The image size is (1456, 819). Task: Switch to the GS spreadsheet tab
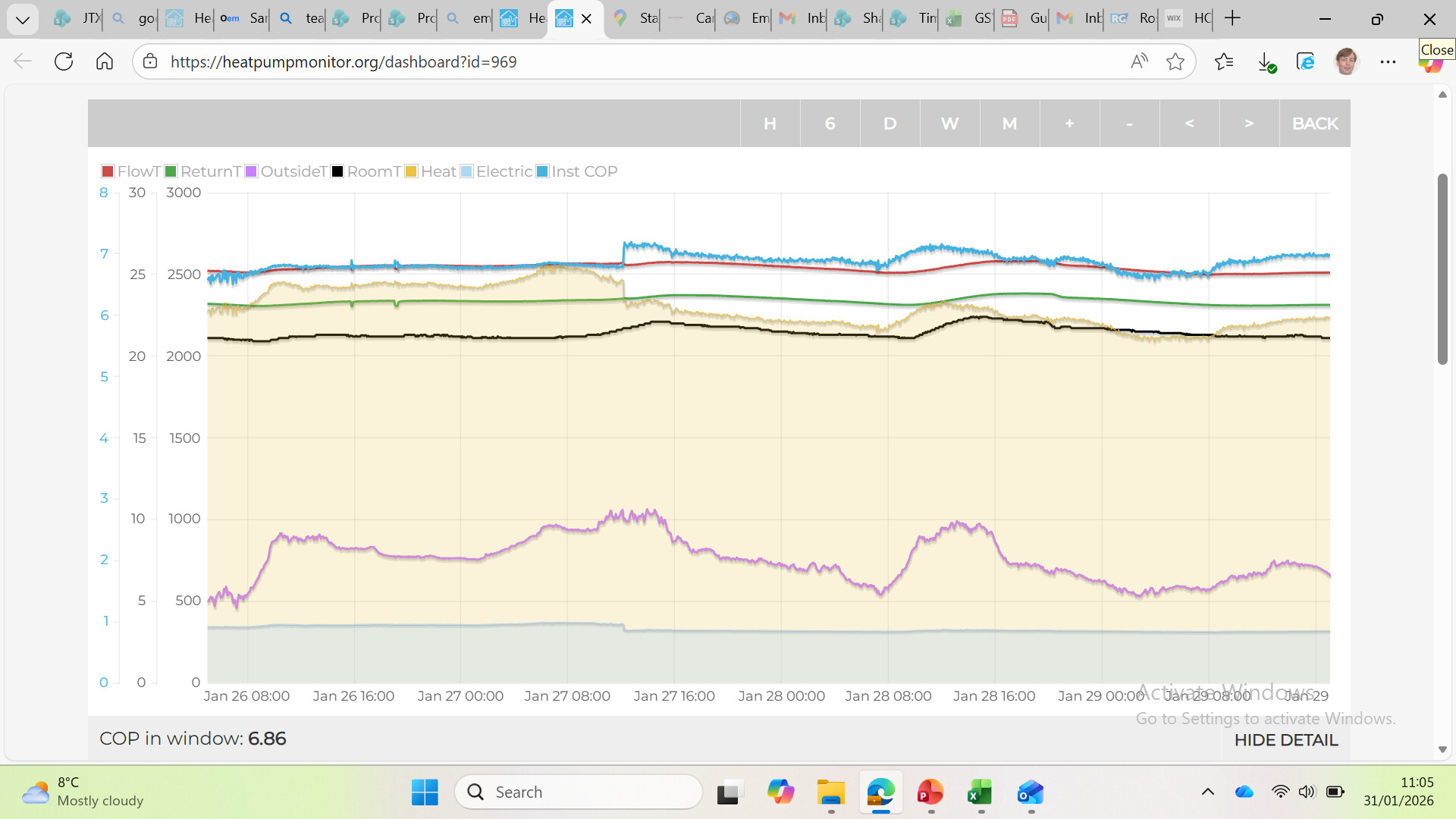972,18
